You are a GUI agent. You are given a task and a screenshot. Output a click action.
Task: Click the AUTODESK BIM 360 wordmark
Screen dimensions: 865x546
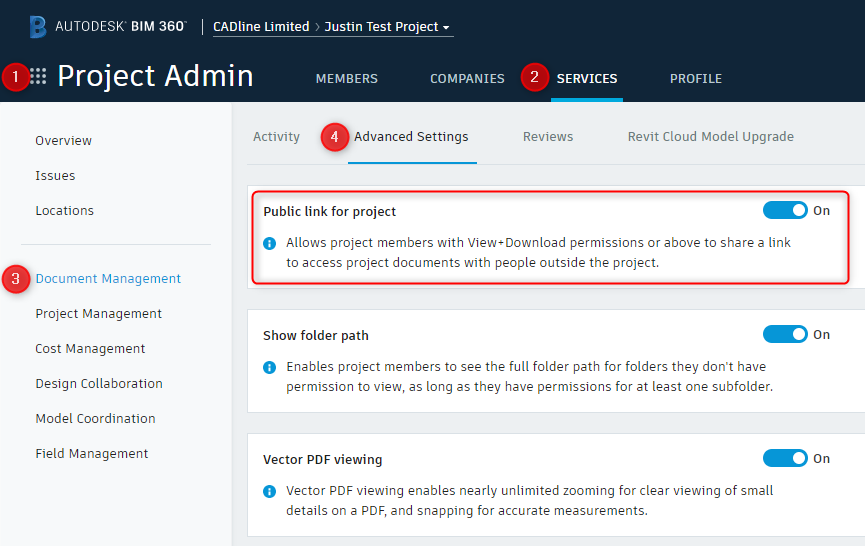coord(121,26)
